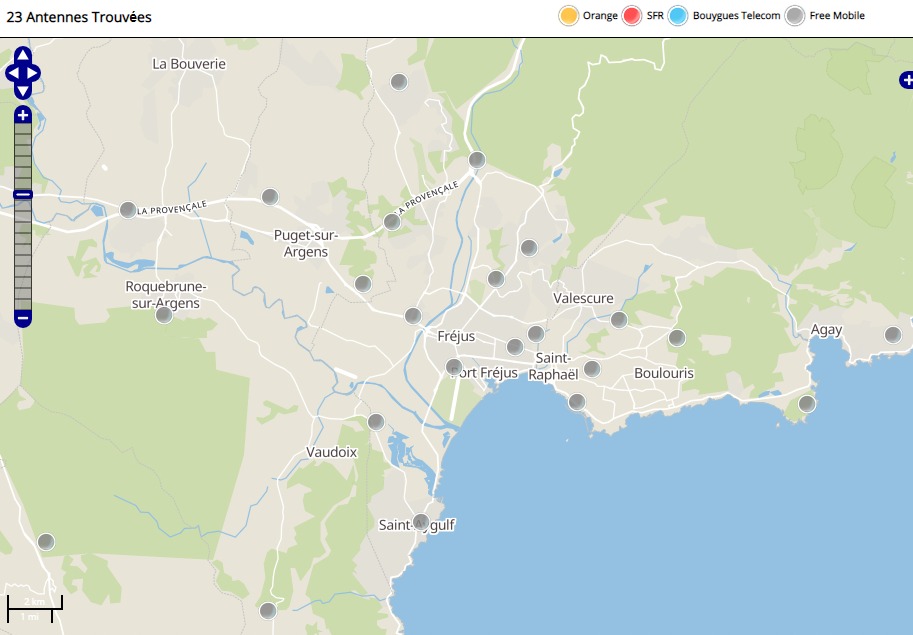Click the antenna marker north of Valescure
This screenshot has width=913, height=635.
click(x=529, y=248)
